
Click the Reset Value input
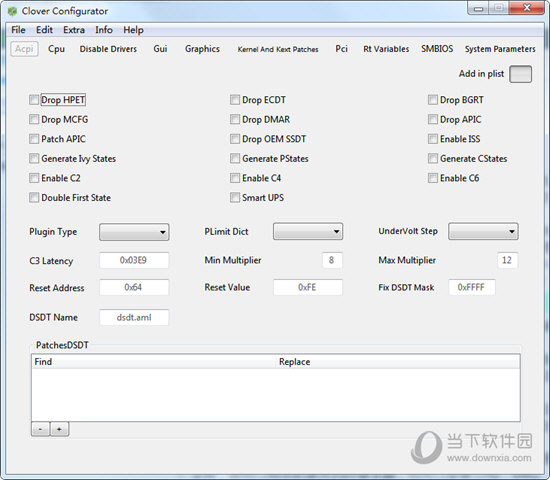tap(308, 287)
